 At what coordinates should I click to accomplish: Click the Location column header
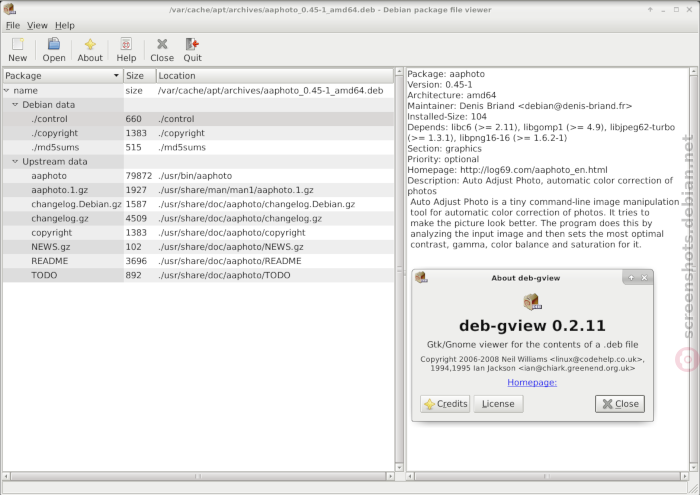tap(275, 75)
